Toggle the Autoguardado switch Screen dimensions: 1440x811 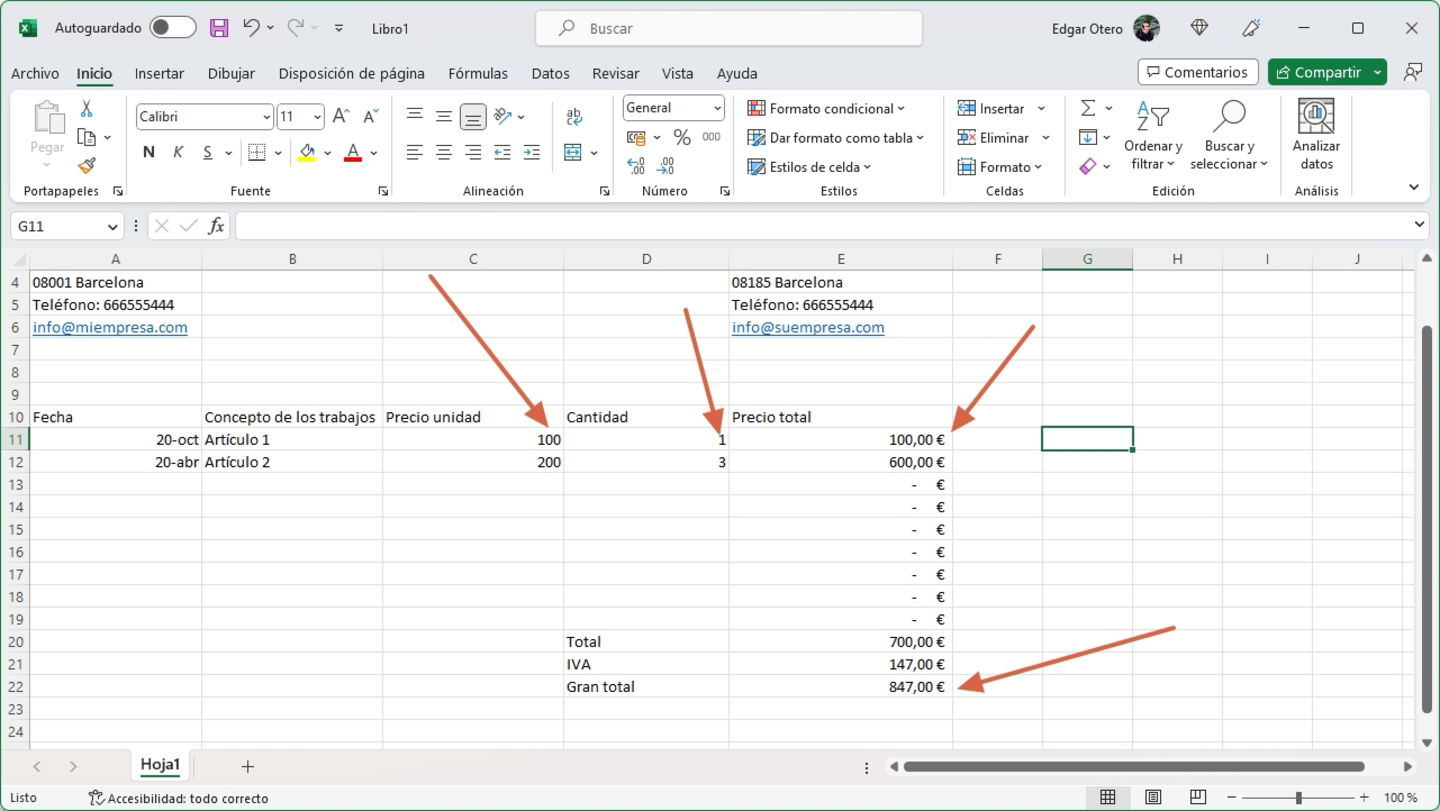pyautogui.click(x=173, y=28)
